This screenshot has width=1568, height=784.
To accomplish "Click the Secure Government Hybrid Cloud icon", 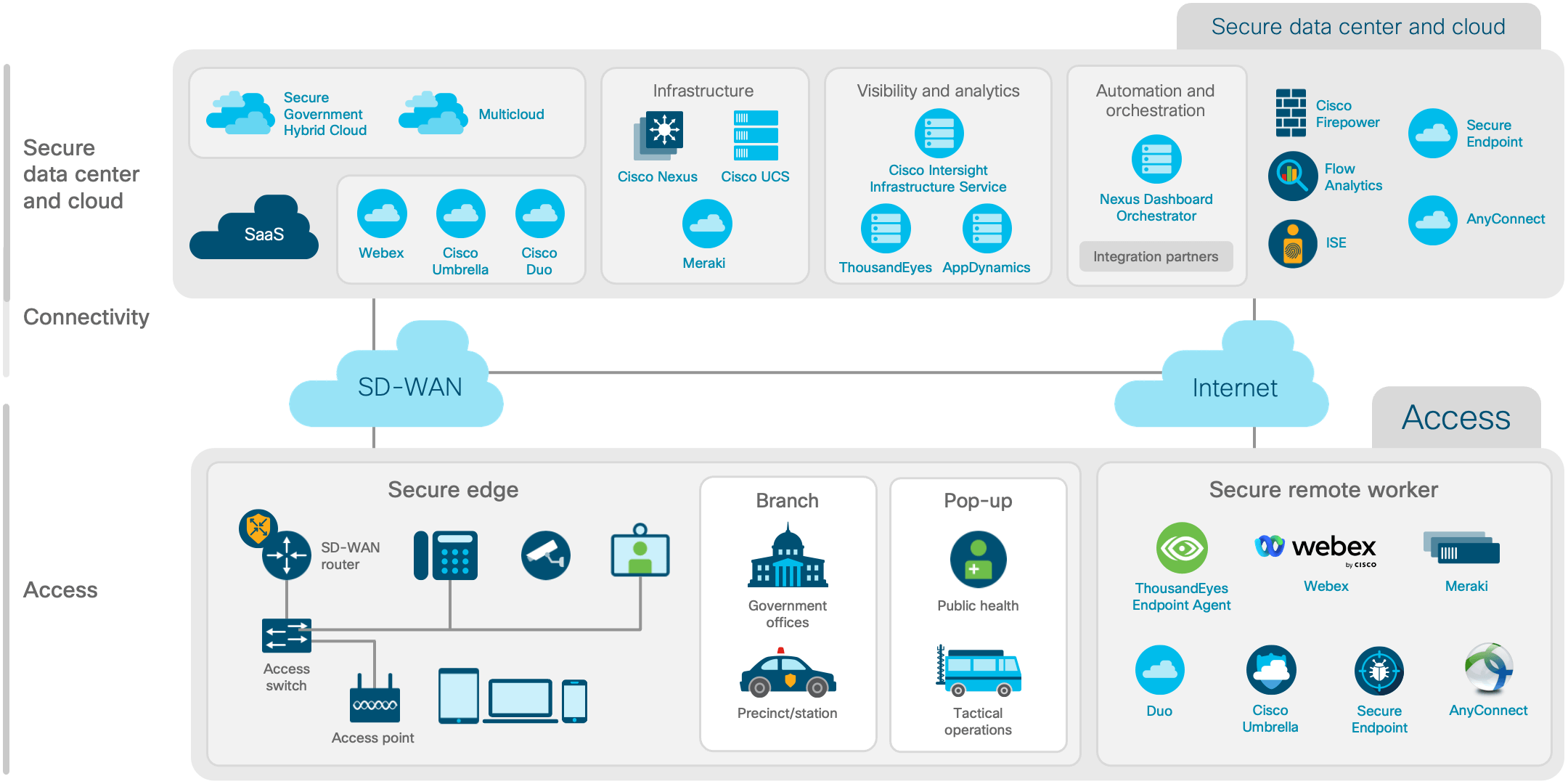I will (x=240, y=113).
